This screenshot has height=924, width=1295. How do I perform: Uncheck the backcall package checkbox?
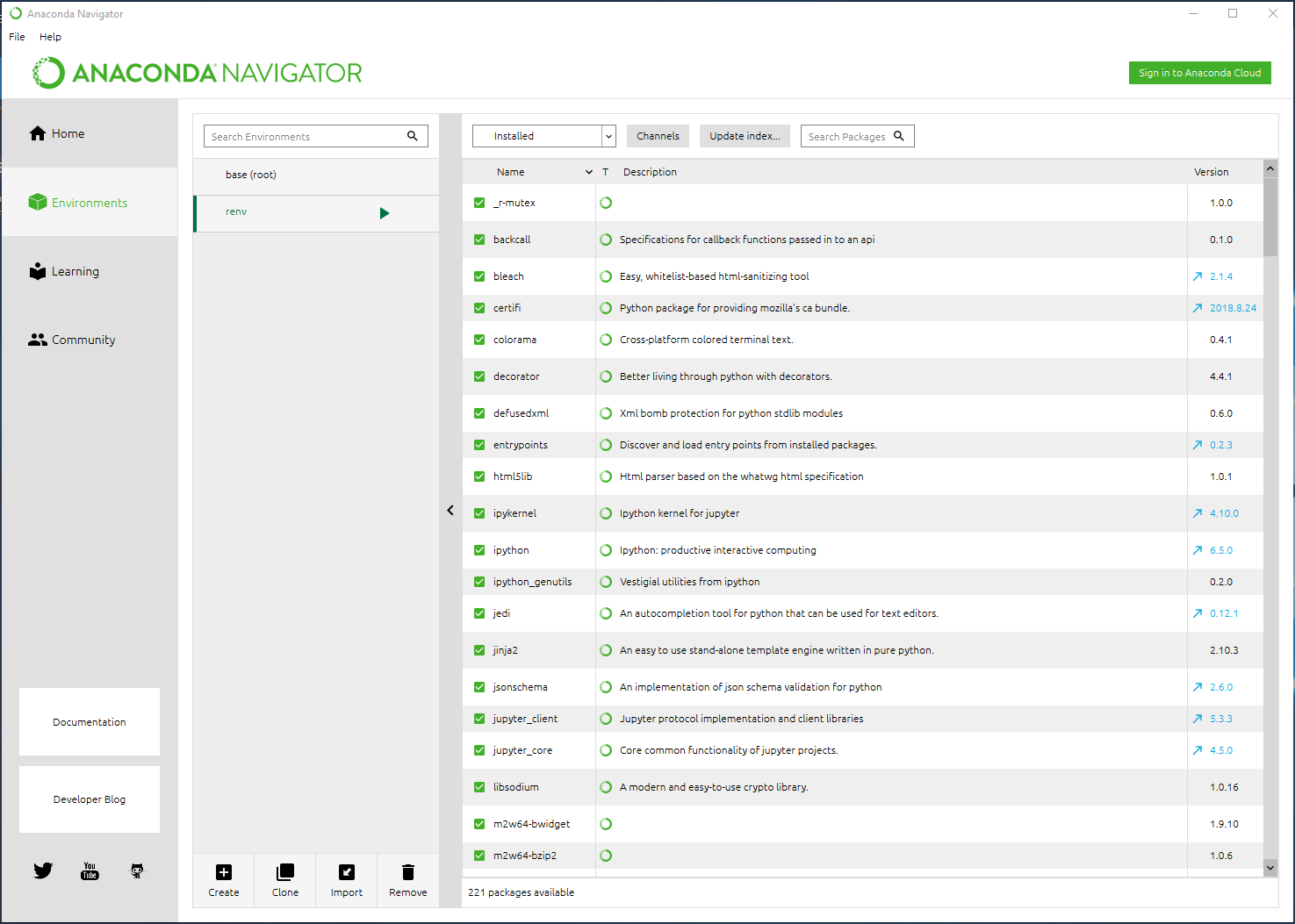point(479,240)
